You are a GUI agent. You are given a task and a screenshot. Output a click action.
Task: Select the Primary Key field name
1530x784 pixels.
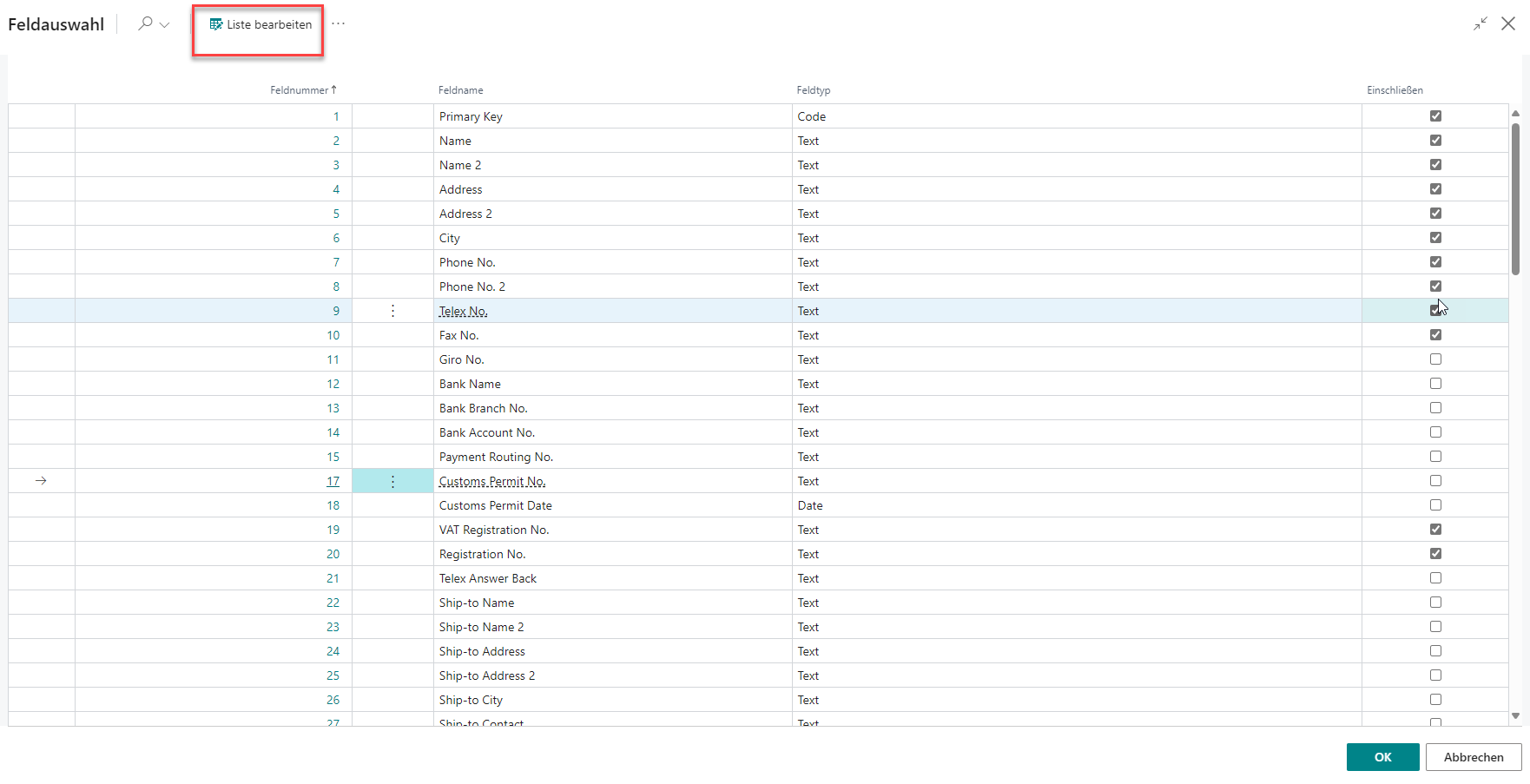click(x=471, y=116)
